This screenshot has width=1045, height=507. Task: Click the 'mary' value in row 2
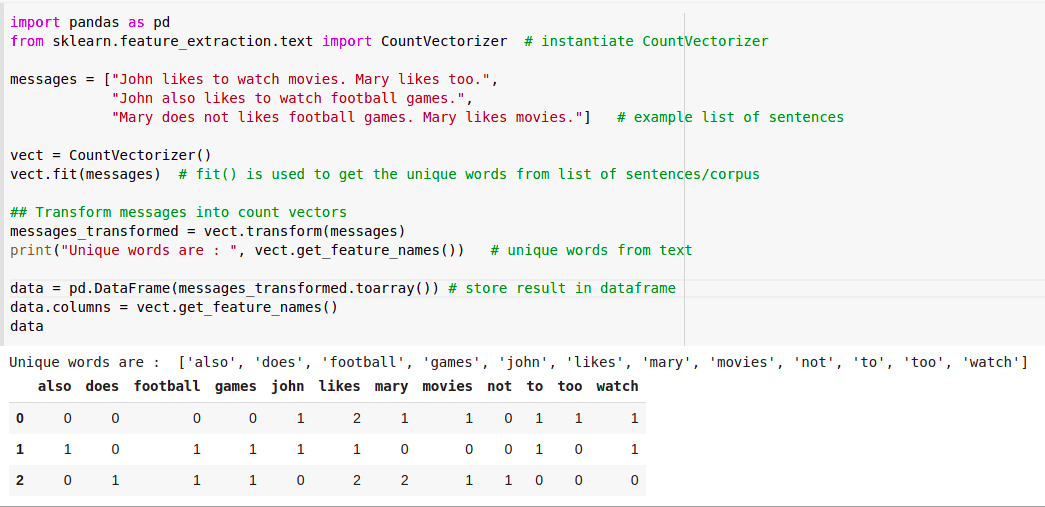pos(404,480)
